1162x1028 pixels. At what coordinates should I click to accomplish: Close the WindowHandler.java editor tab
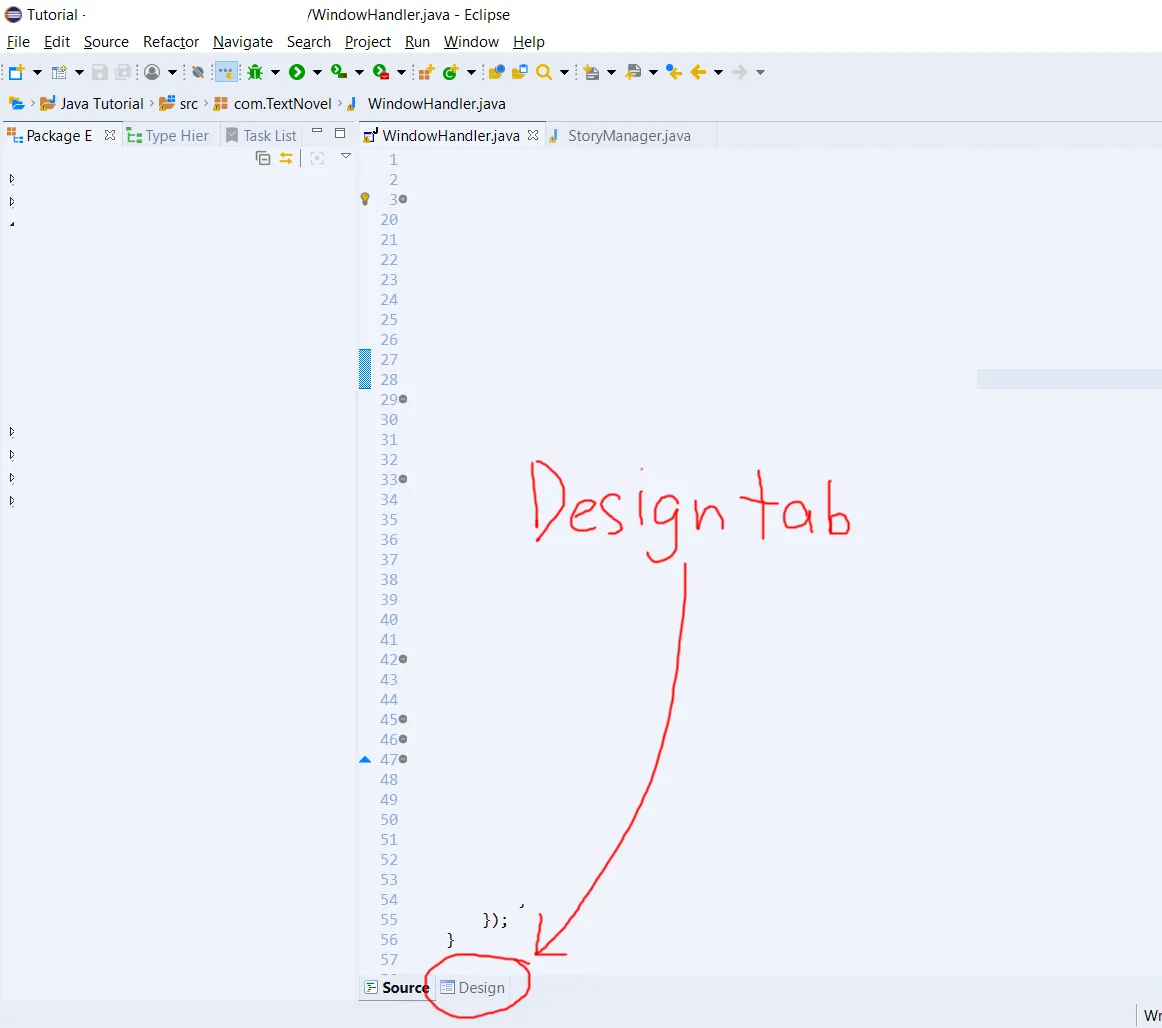[x=533, y=135]
